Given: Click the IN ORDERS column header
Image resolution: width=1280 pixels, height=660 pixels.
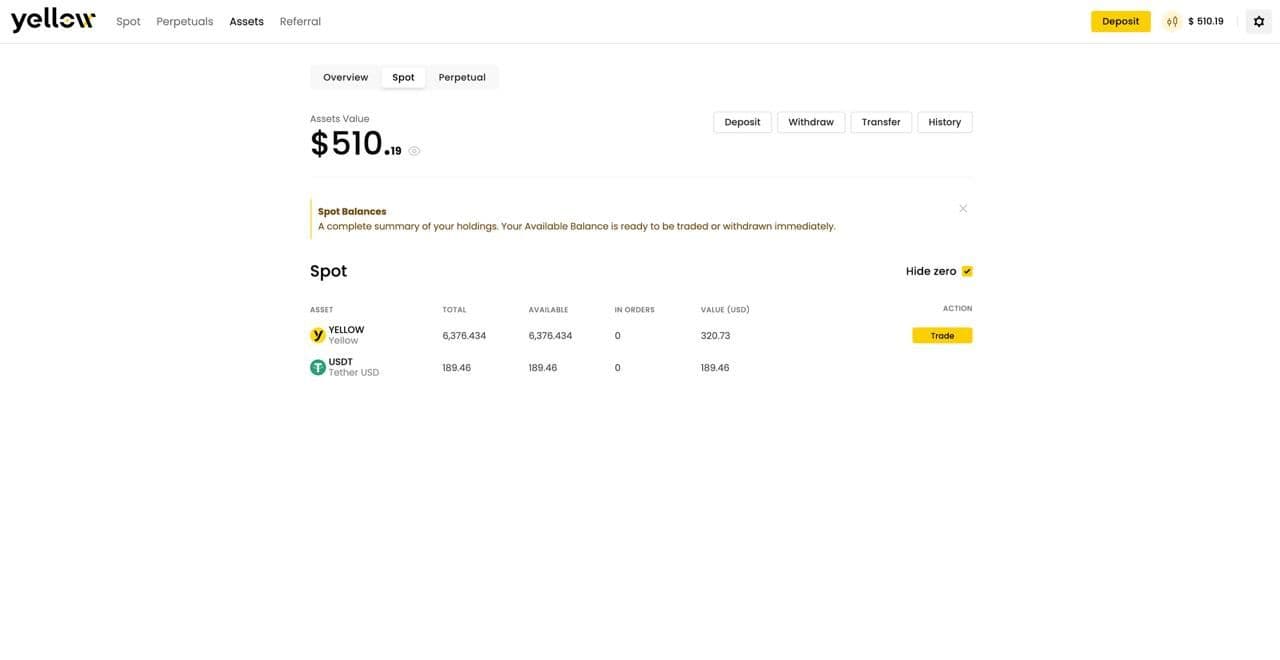Looking at the screenshot, I should point(634,310).
